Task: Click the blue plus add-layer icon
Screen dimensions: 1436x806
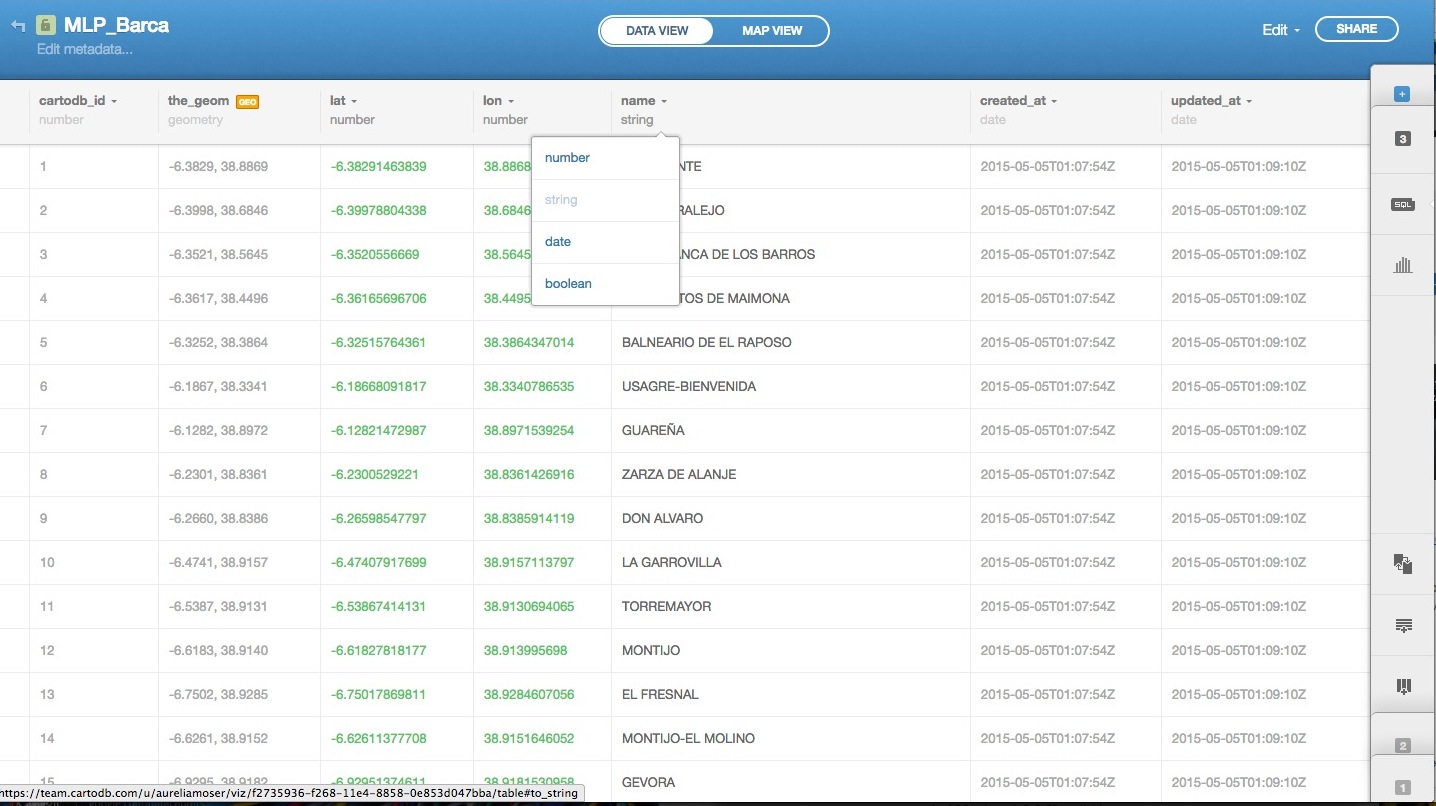Action: [1402, 94]
